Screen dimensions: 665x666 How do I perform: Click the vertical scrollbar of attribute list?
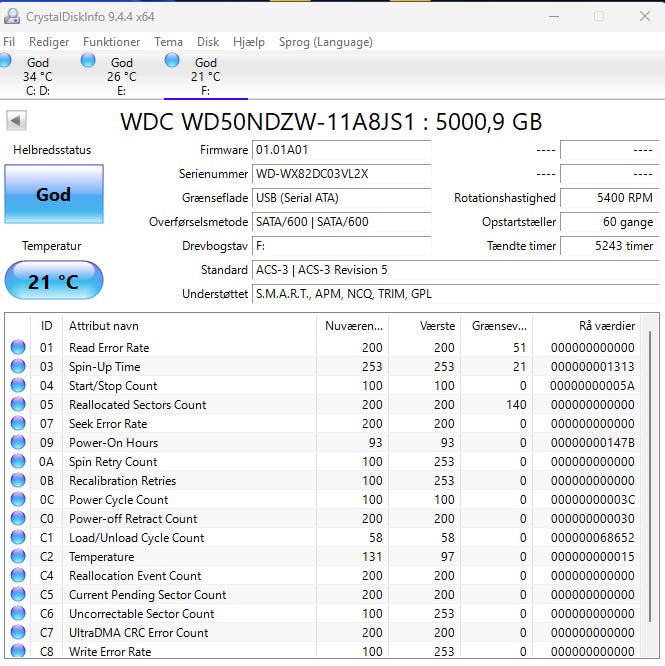pyautogui.click(x=650, y=476)
